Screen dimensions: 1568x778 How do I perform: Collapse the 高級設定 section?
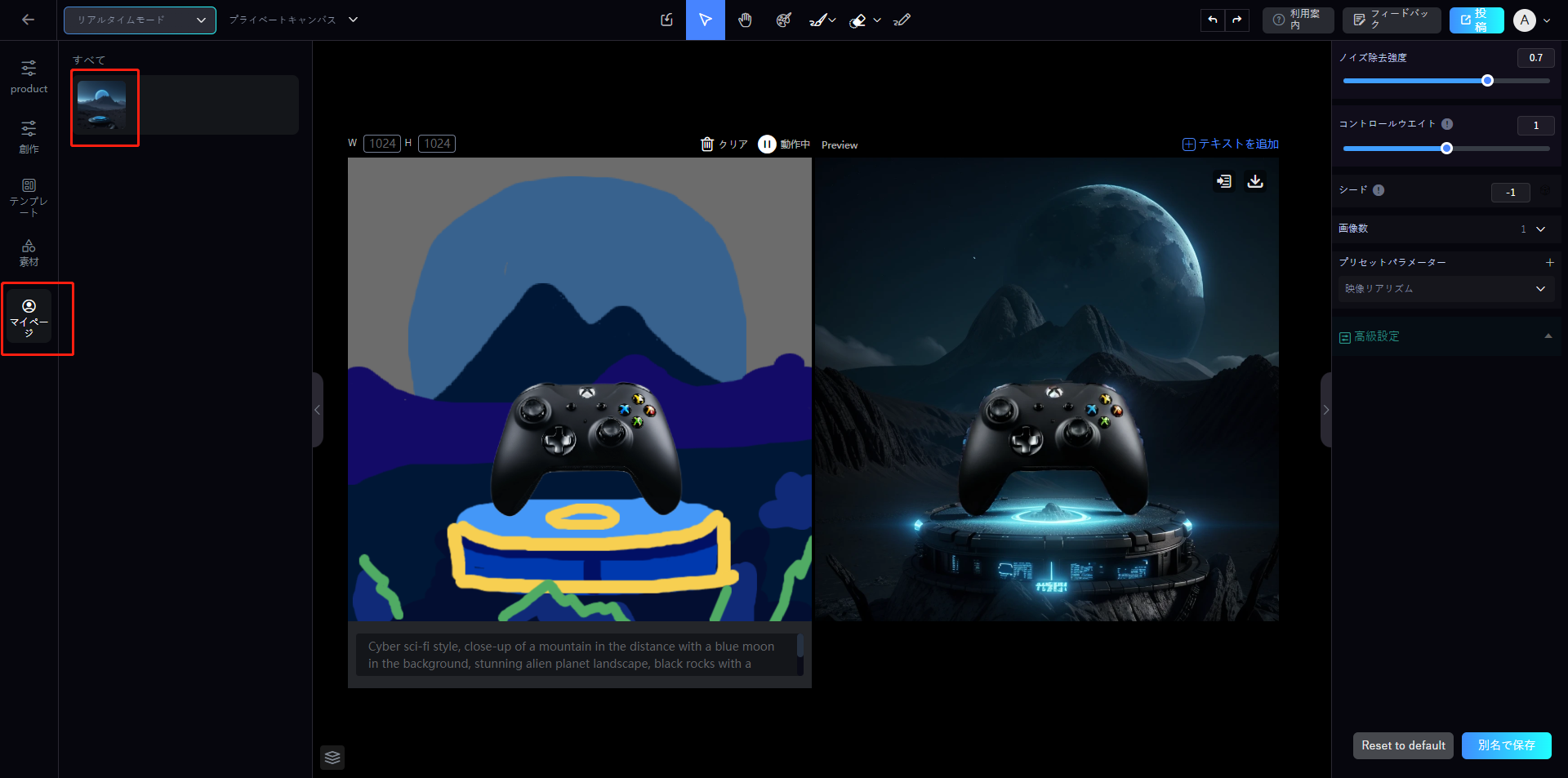1548,336
